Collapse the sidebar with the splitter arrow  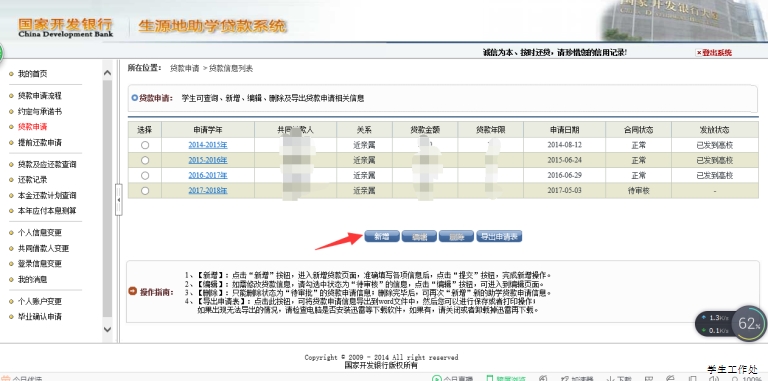[119, 200]
